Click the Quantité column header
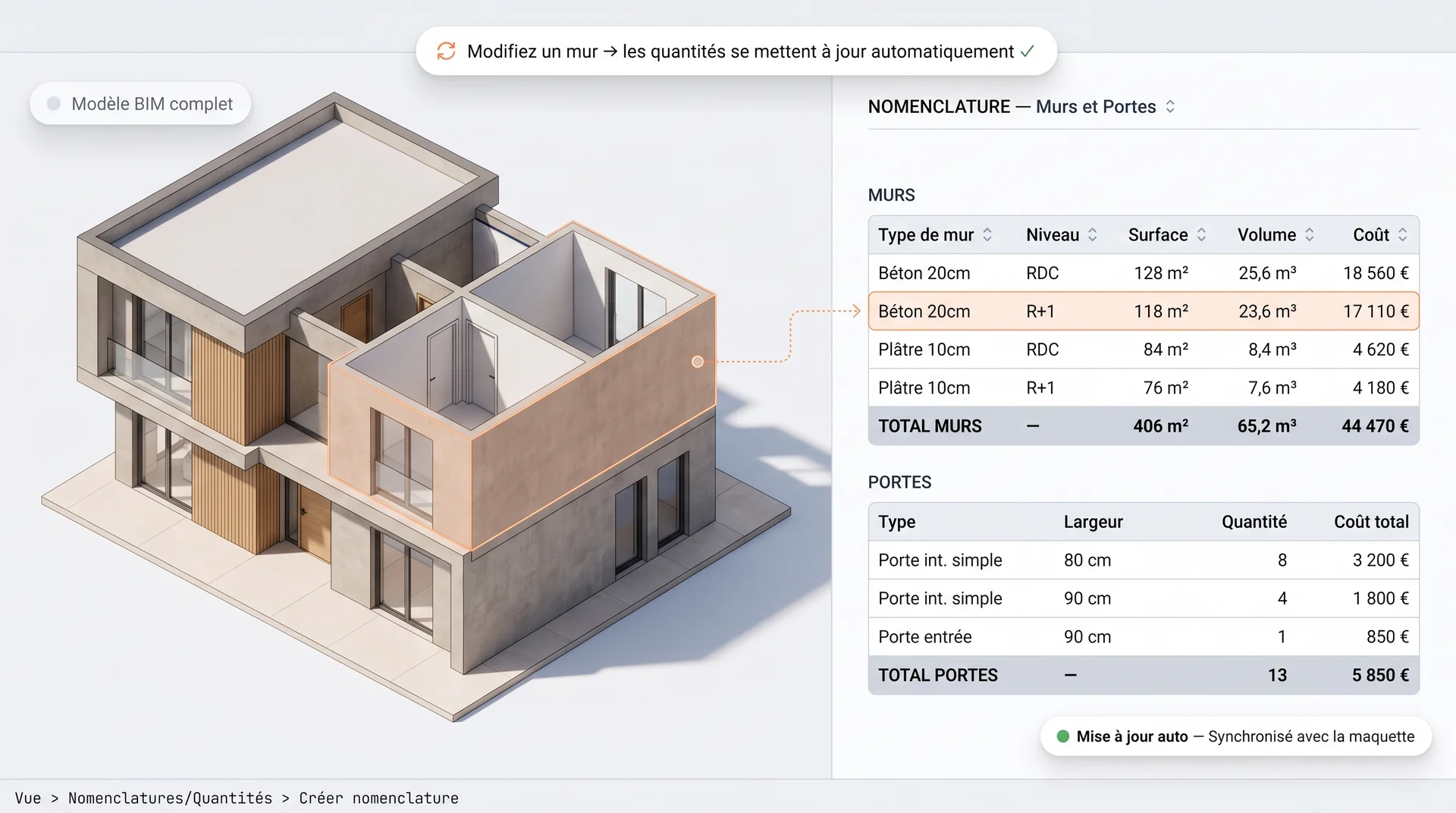Viewport: 1456px width, 813px height. [1254, 522]
